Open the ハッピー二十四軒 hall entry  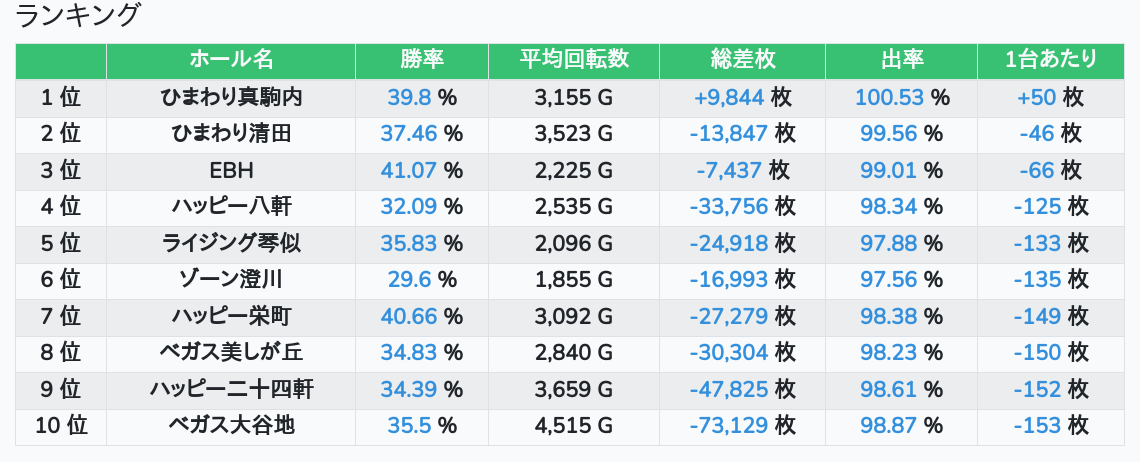[231, 389]
